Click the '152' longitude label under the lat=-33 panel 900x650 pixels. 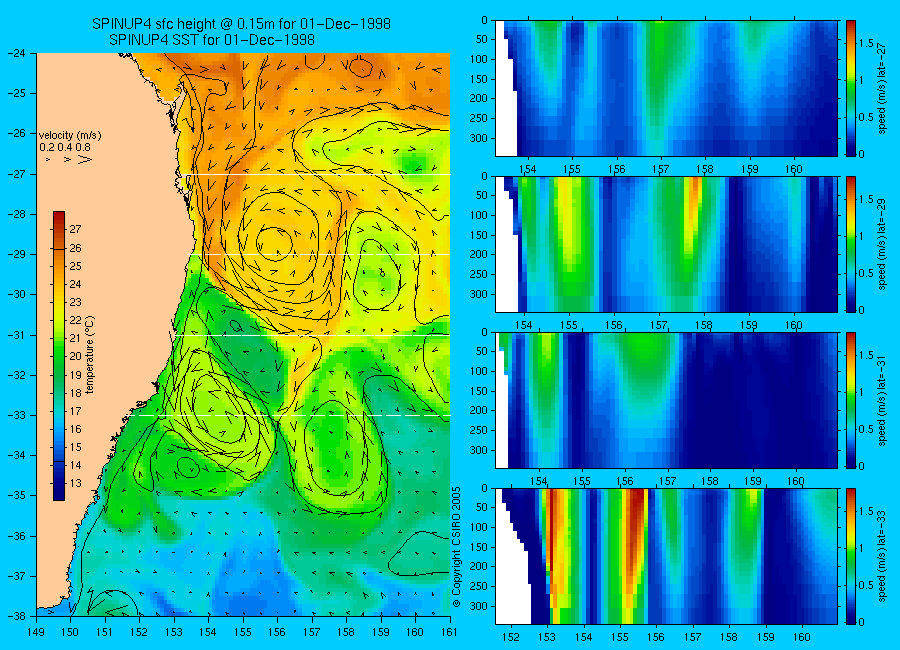(x=510, y=637)
